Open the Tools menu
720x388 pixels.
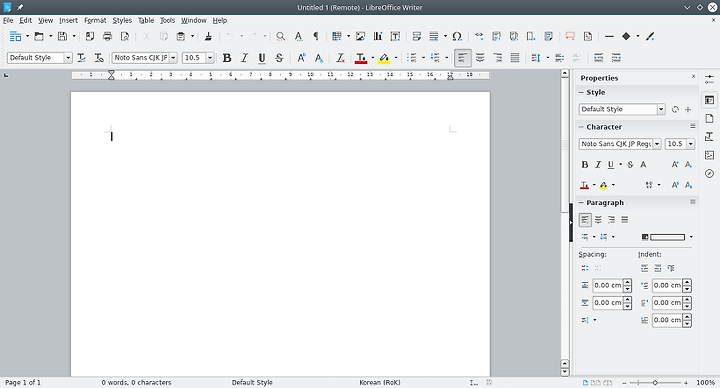pos(168,20)
